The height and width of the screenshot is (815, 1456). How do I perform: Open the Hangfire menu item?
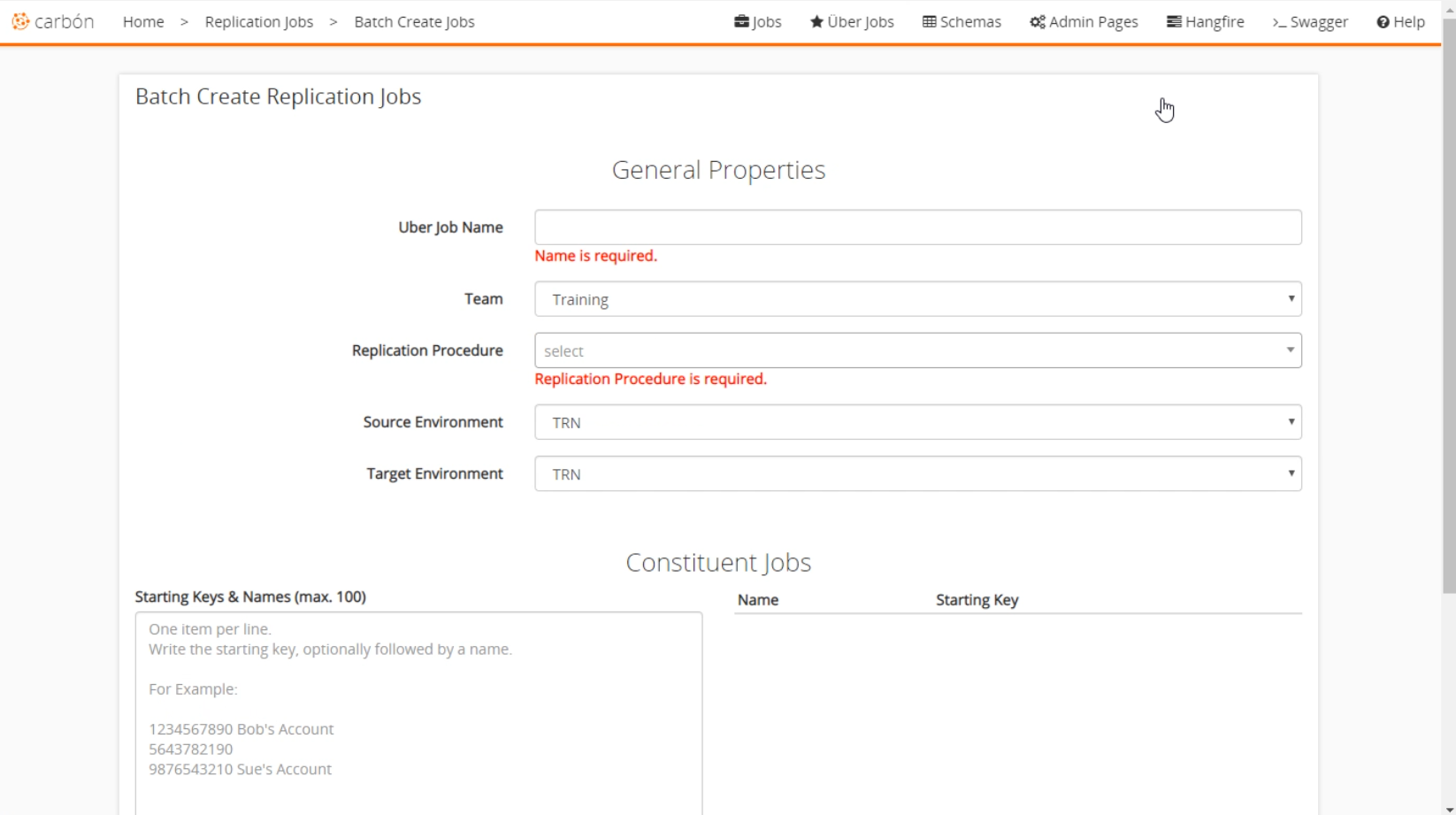point(1205,21)
